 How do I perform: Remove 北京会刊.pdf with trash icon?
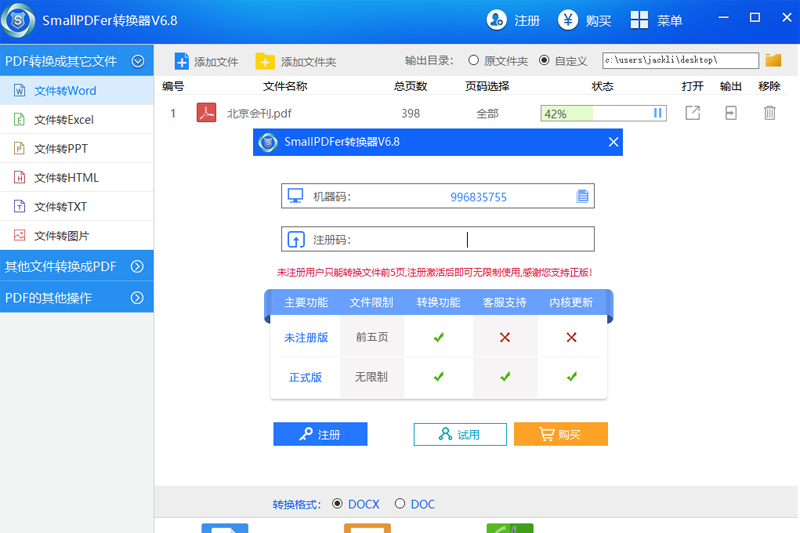tap(769, 113)
